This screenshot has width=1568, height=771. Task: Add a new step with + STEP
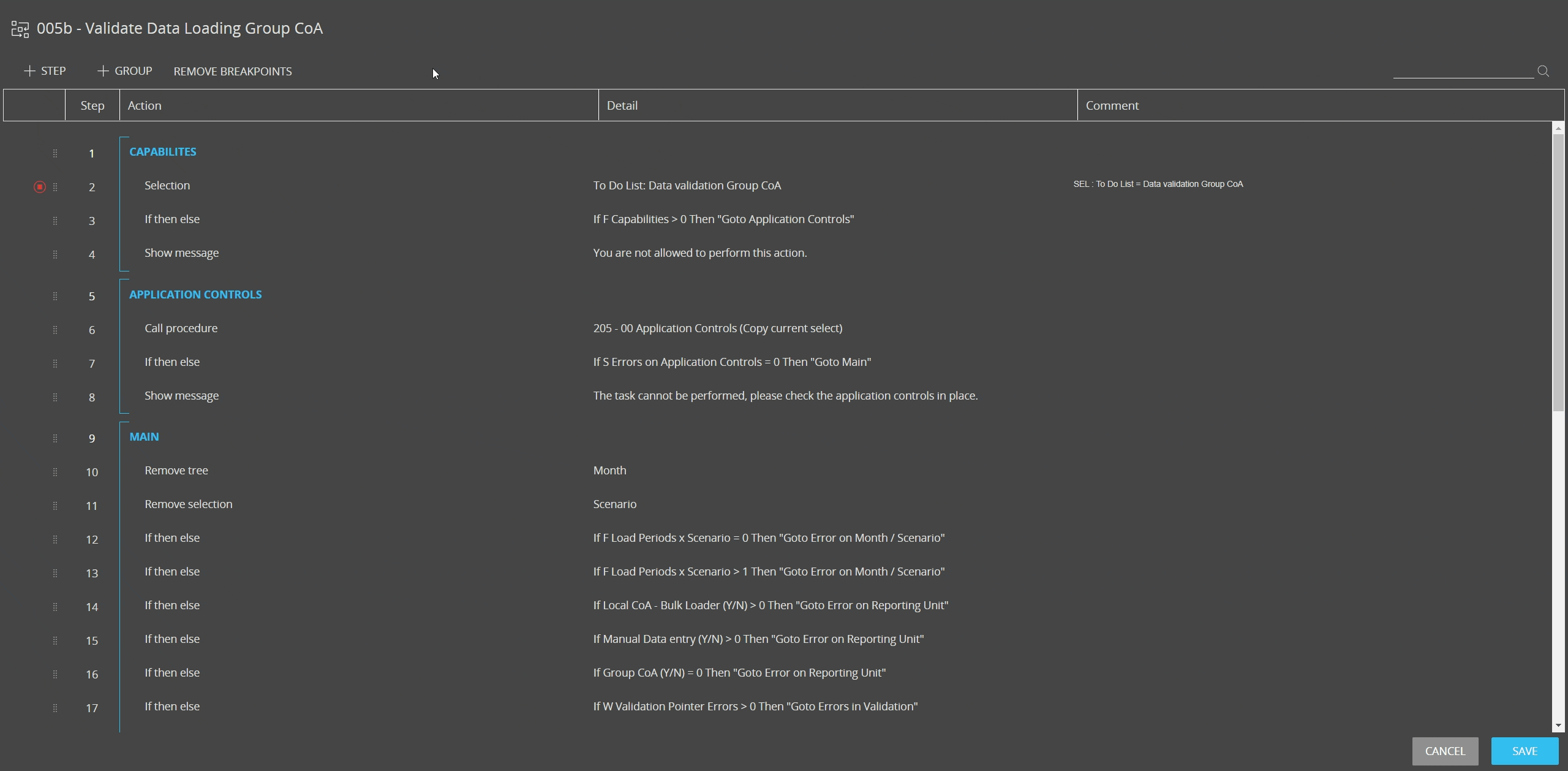[45, 71]
